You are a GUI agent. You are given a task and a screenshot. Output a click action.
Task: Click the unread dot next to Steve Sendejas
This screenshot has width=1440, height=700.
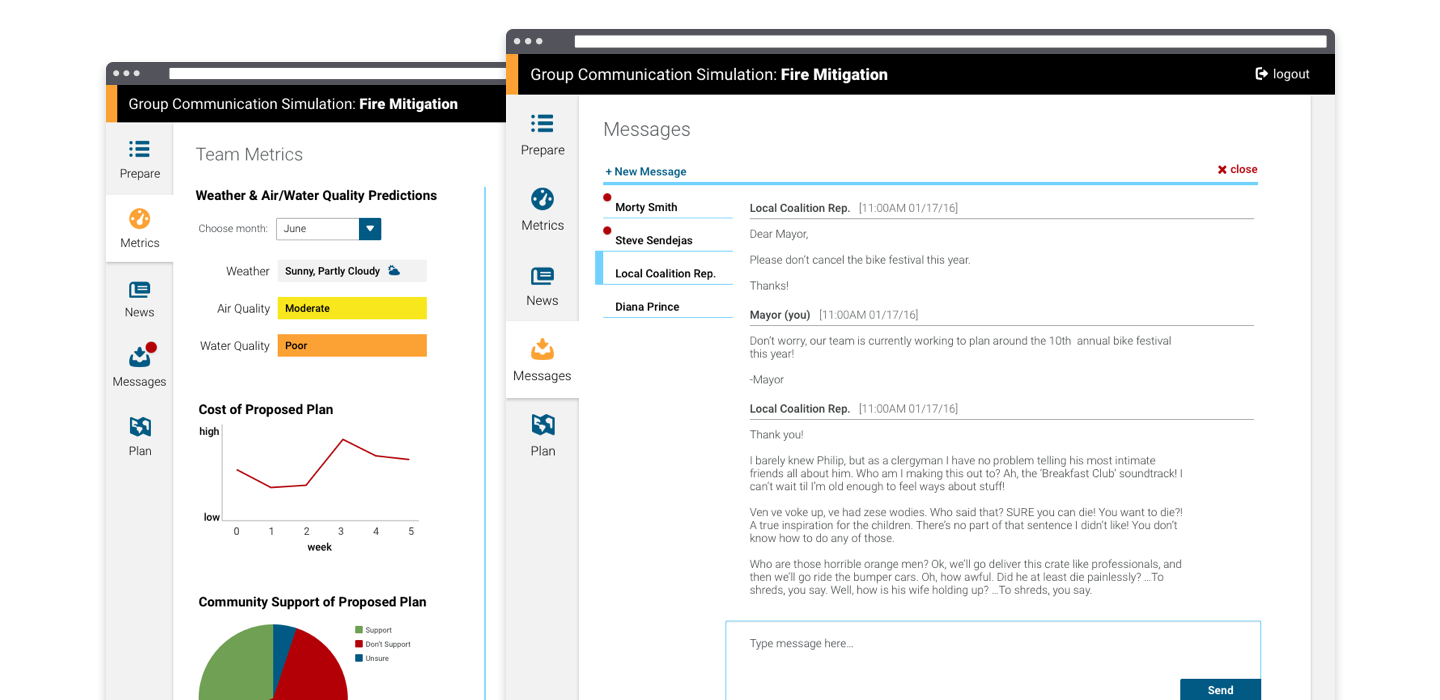coord(607,231)
